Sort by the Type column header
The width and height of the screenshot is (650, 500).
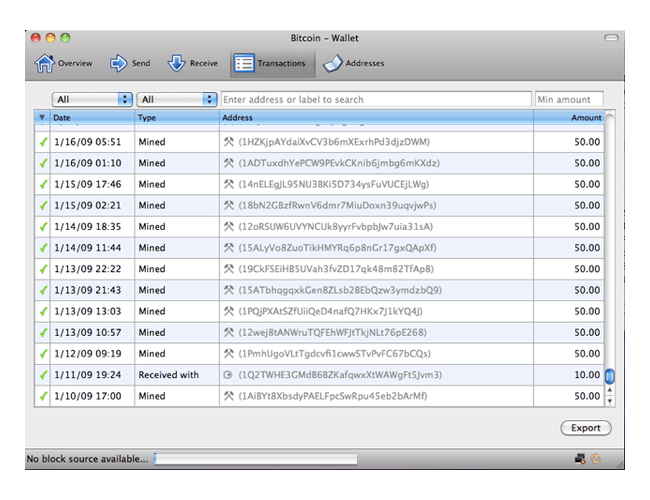point(177,118)
